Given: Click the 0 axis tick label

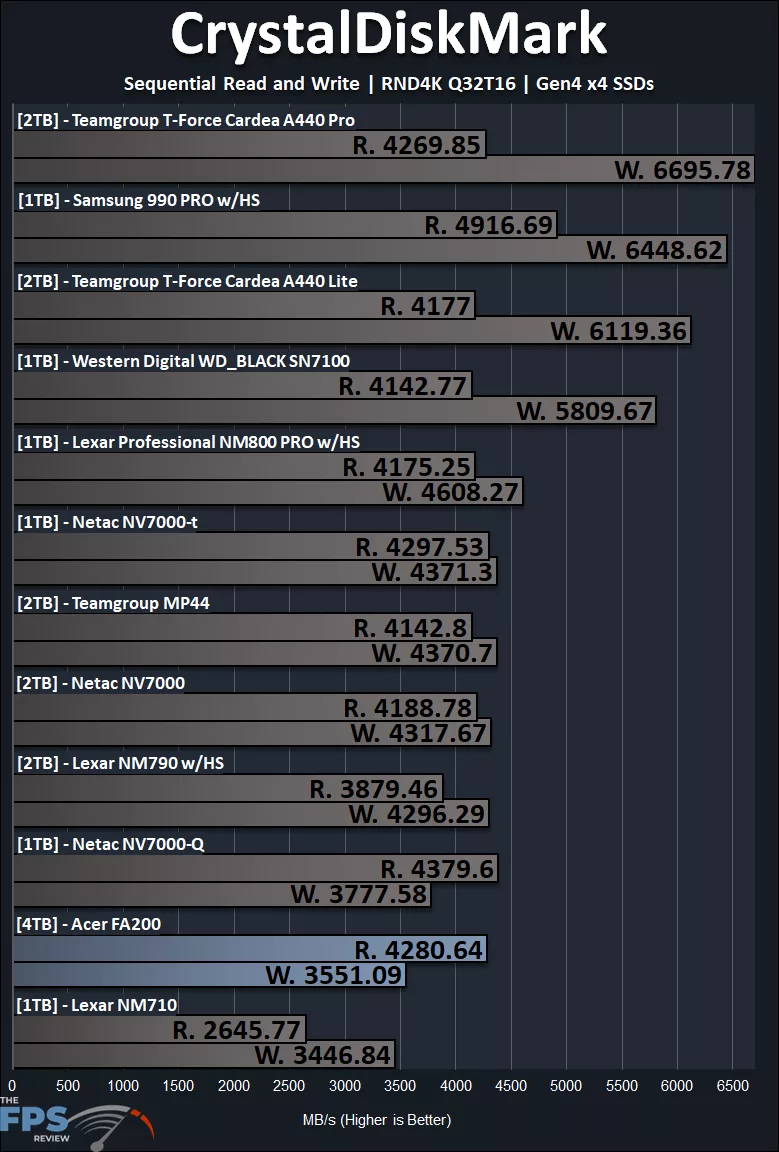Looking at the screenshot, I should point(12,1086).
